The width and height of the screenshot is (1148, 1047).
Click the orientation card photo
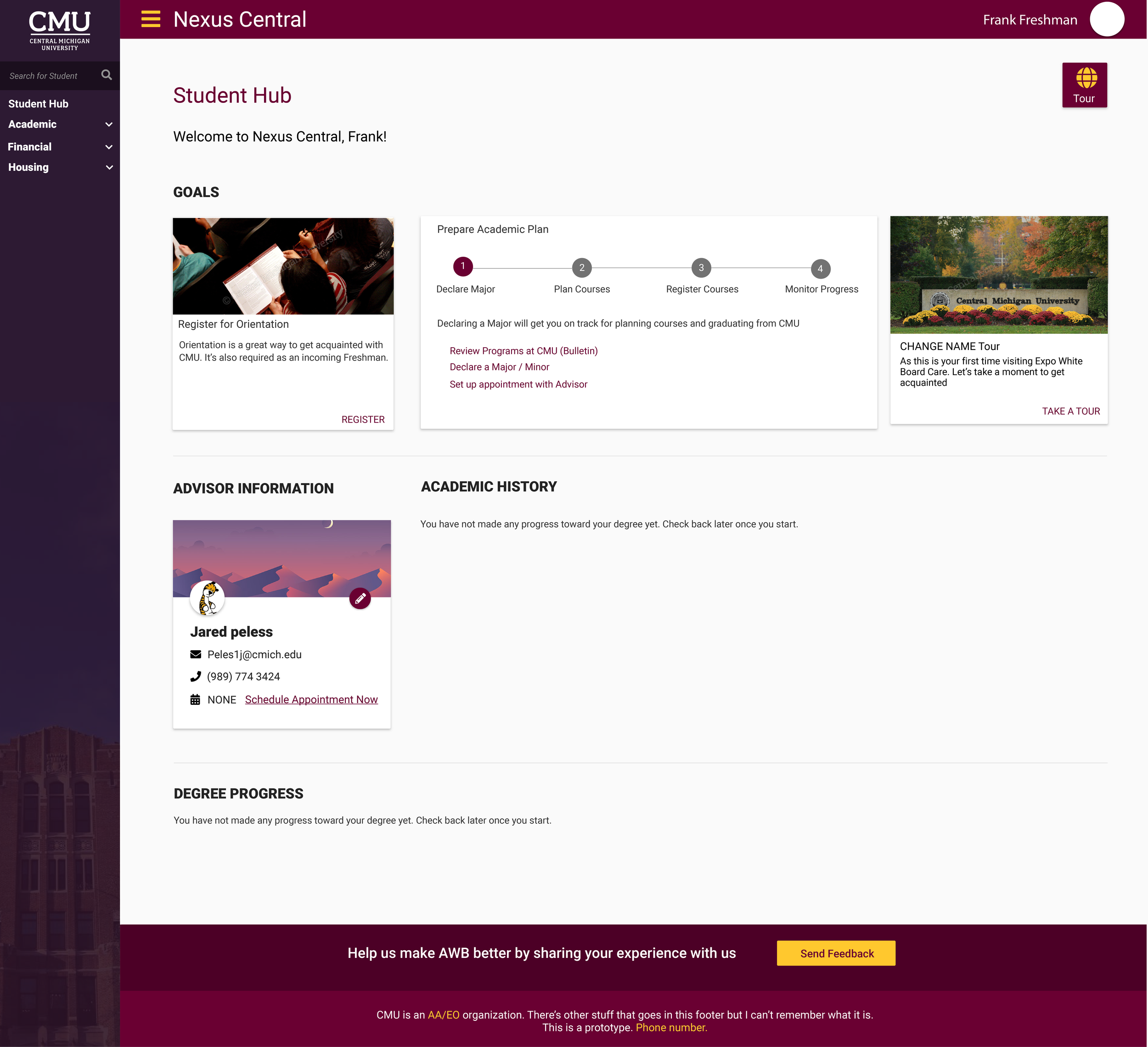(x=283, y=266)
